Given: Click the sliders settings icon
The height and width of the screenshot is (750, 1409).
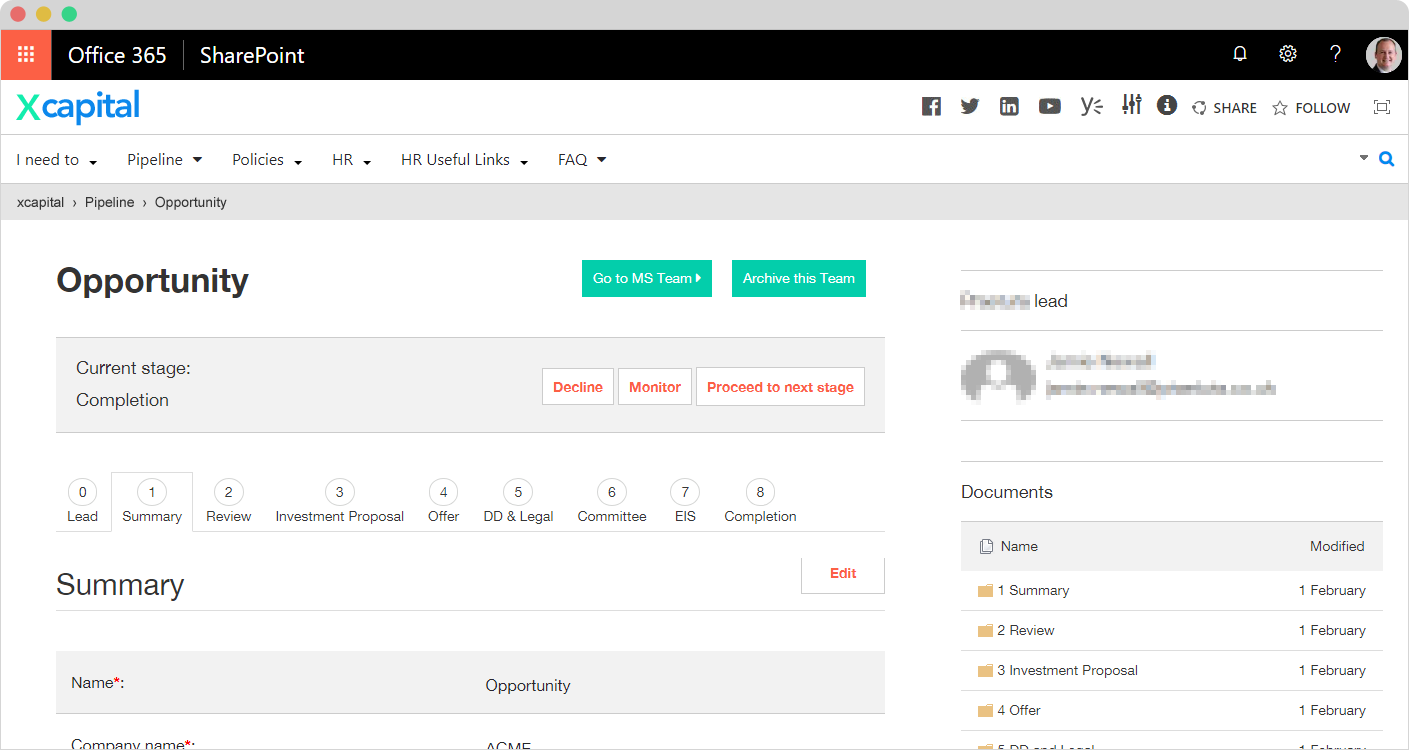Looking at the screenshot, I should [1131, 105].
